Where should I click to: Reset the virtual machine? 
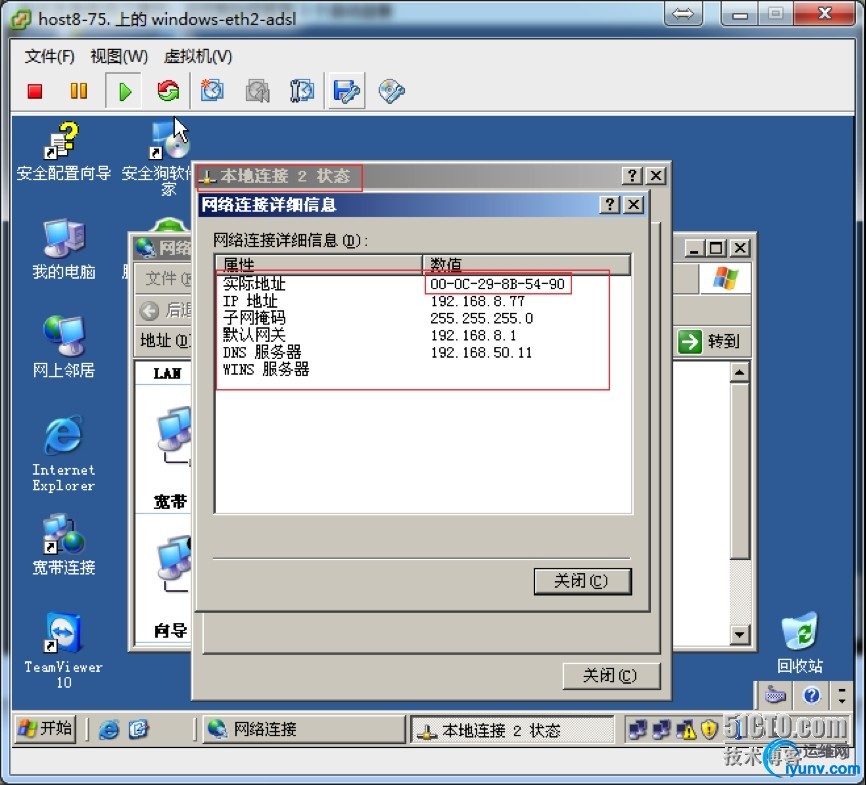click(x=168, y=91)
